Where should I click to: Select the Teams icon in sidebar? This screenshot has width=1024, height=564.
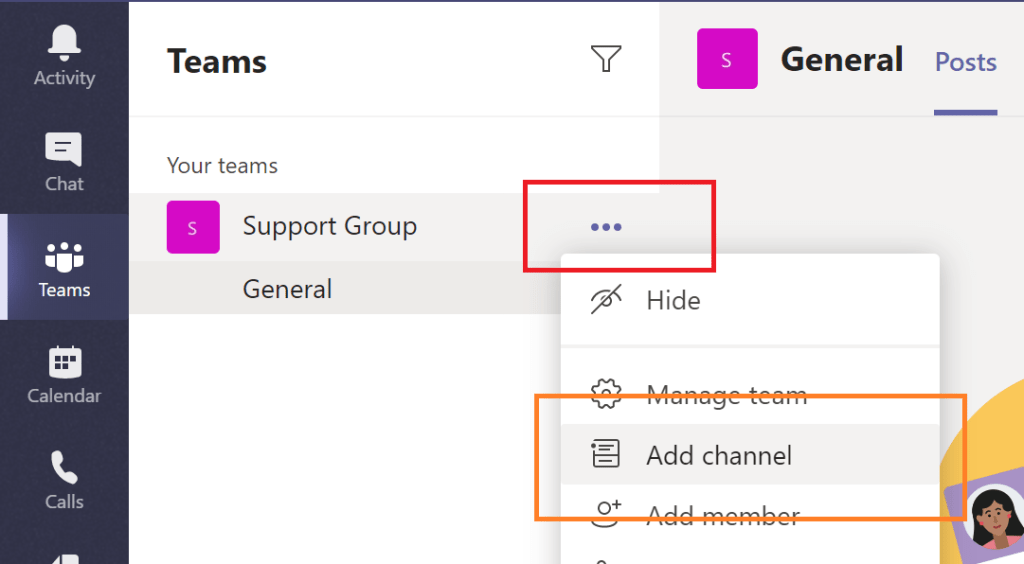(64, 268)
